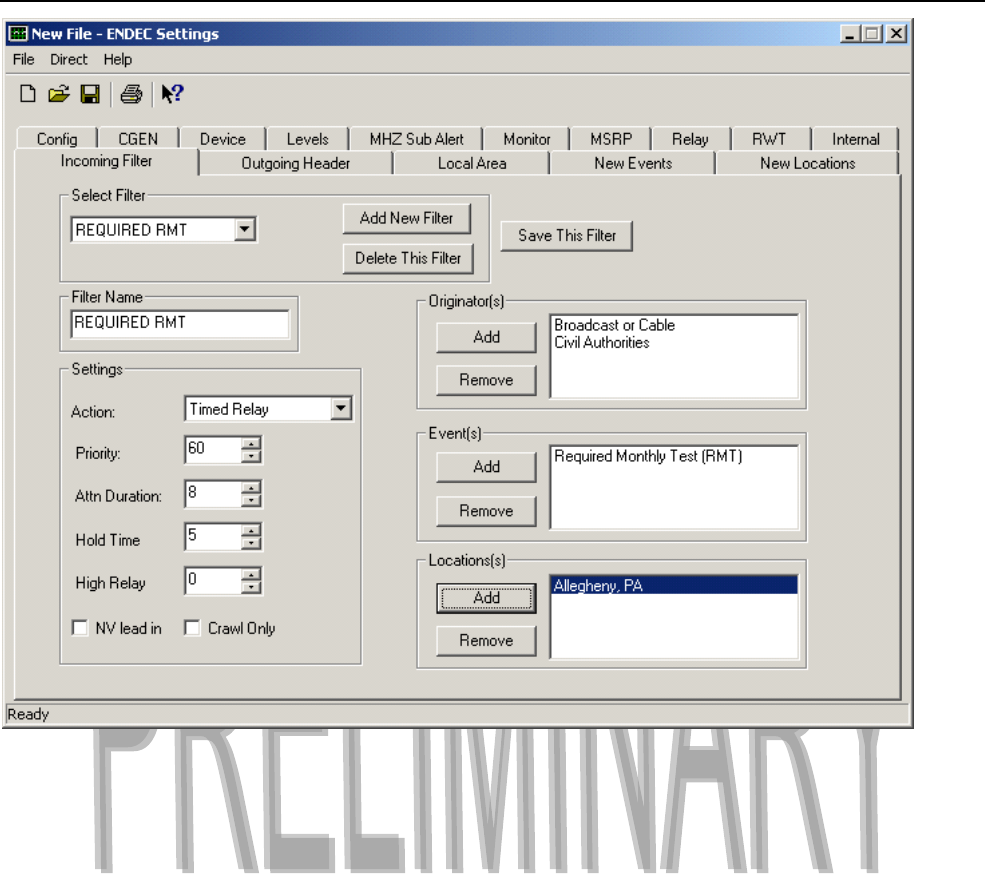Switch to the Monitor tab

pyautogui.click(x=526, y=139)
